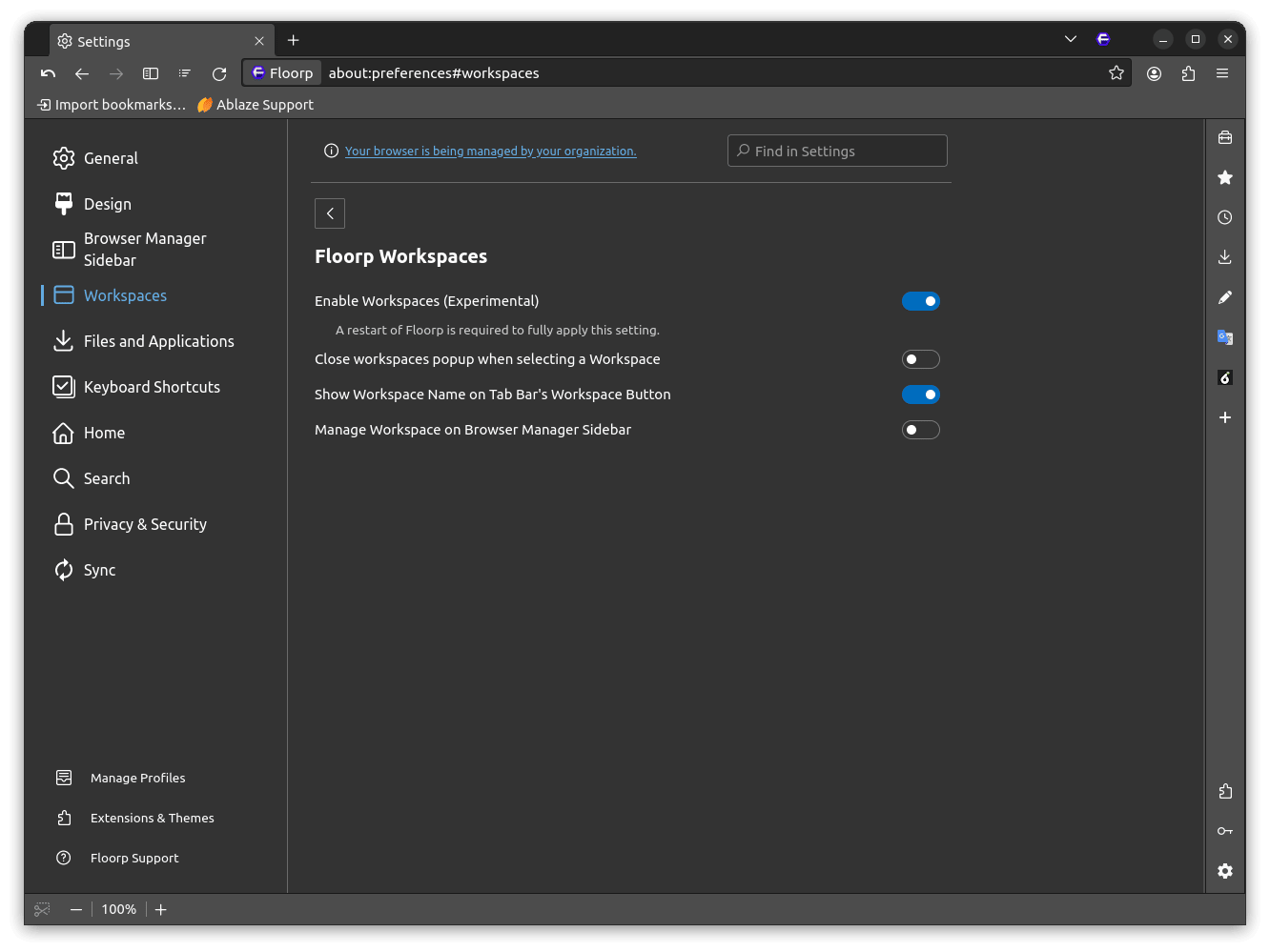The width and height of the screenshot is (1270, 952).
Task: Open notes pencil panel in sidebar
Action: click(x=1225, y=297)
